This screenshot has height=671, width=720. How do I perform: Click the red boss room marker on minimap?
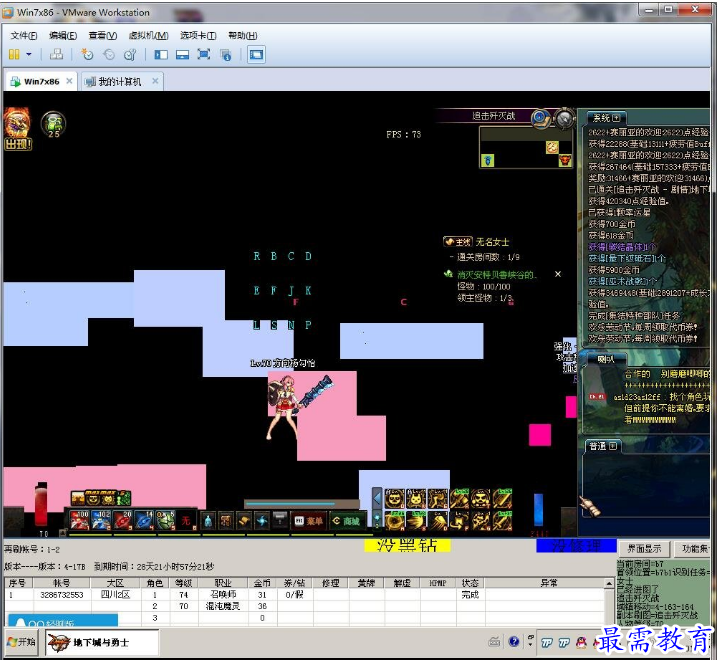pos(564,160)
